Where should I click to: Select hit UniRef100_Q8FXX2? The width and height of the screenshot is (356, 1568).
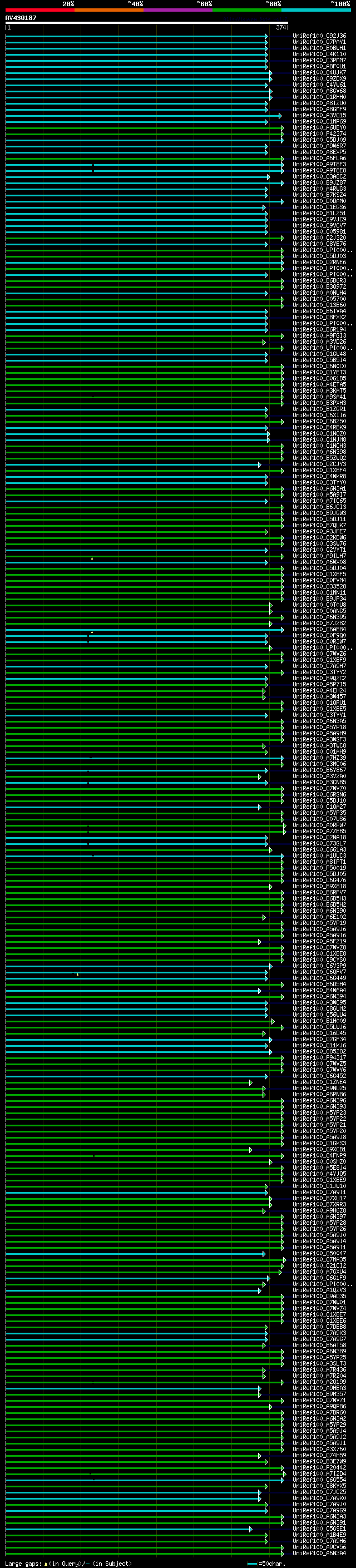click(319, 317)
